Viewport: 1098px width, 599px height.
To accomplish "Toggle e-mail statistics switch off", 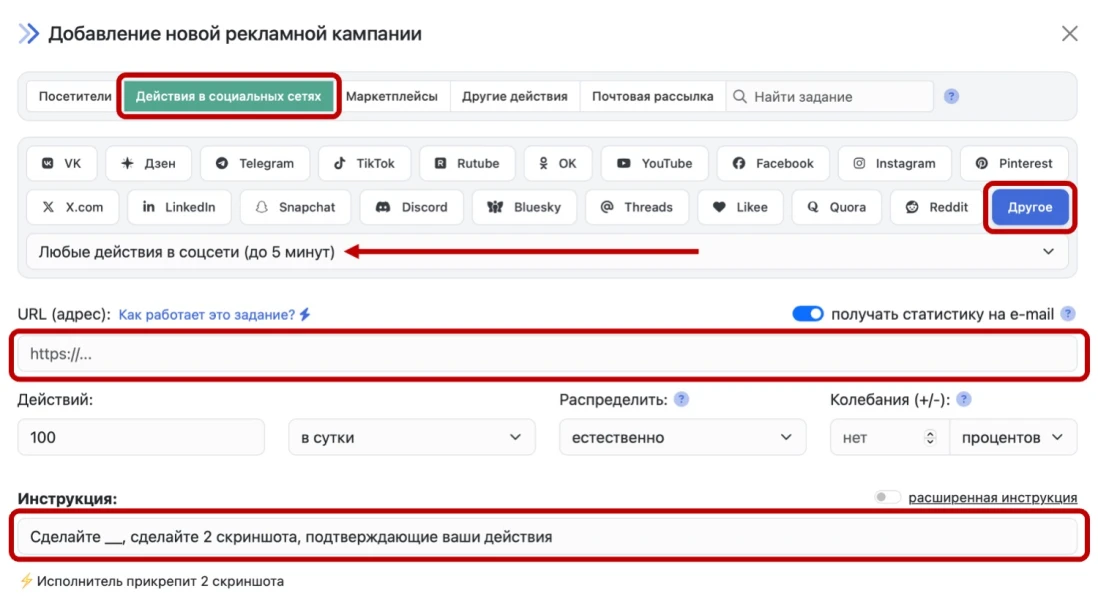I will tap(807, 314).
